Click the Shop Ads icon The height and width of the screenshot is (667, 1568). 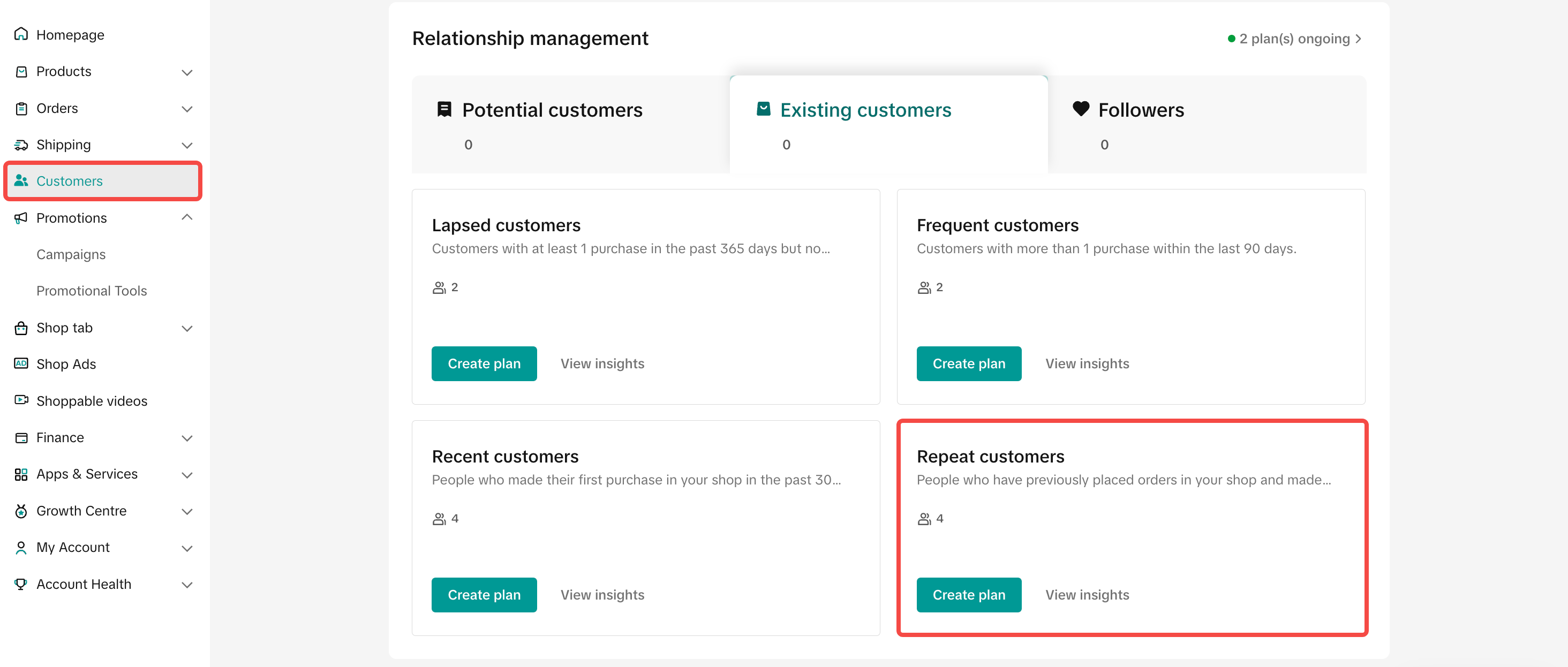click(x=21, y=363)
